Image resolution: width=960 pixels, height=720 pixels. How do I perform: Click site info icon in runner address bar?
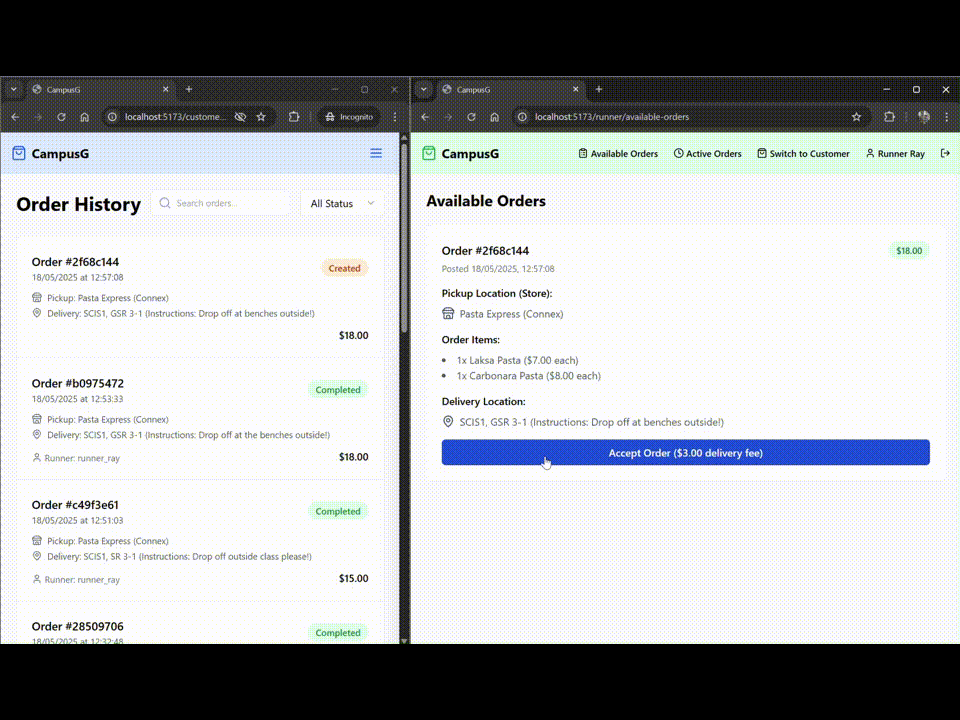[x=522, y=117]
